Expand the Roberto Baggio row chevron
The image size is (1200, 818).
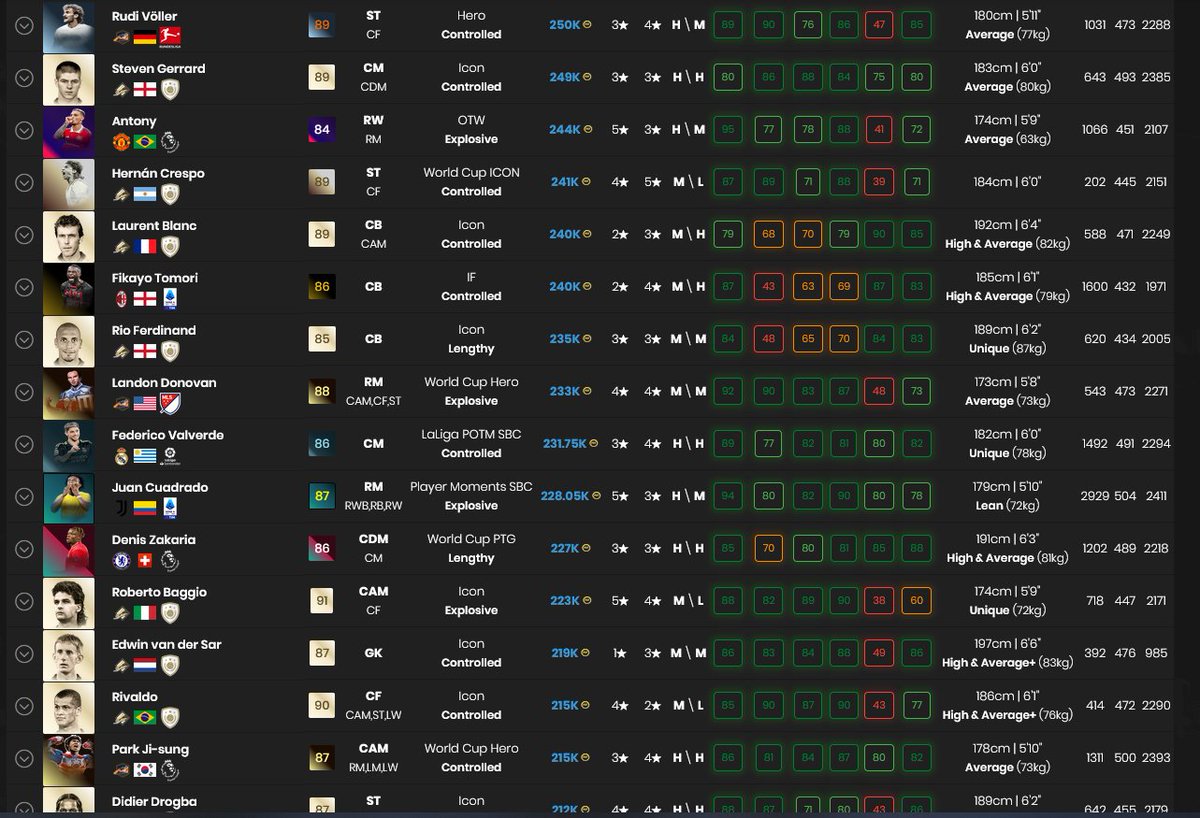coord(25,601)
